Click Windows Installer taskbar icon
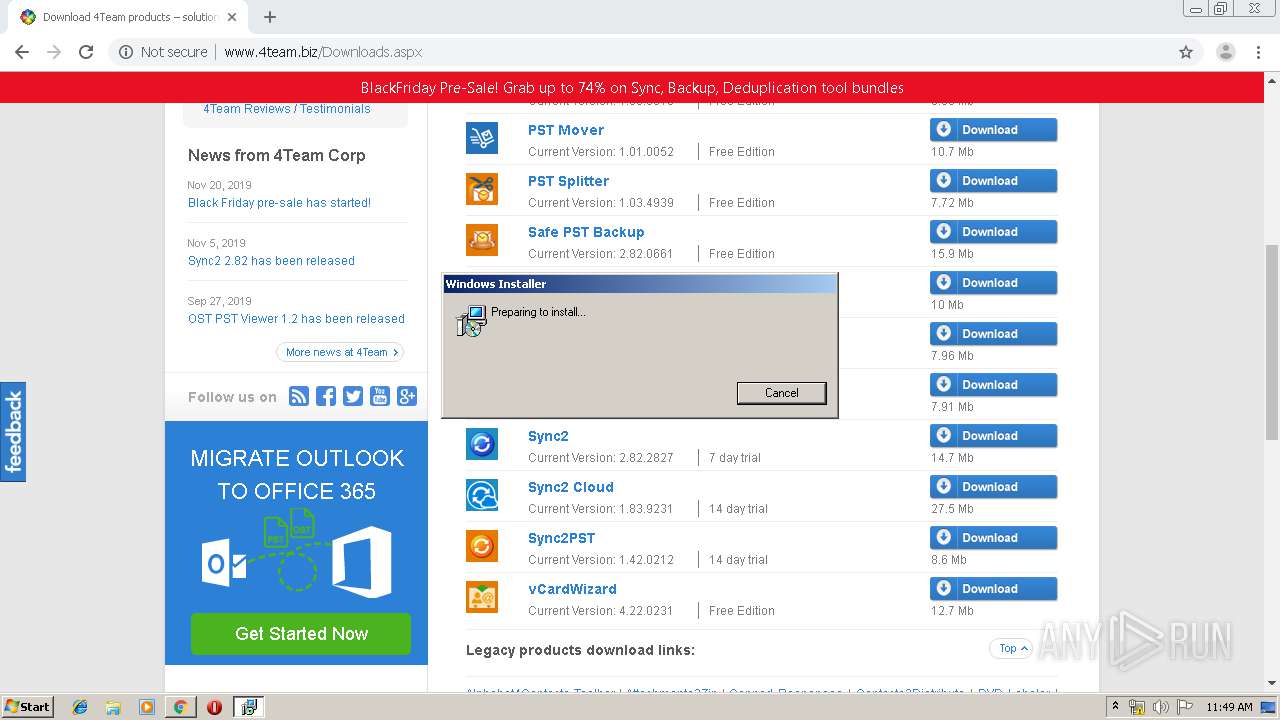Image resolution: width=1280 pixels, height=720 pixels. (x=248, y=707)
